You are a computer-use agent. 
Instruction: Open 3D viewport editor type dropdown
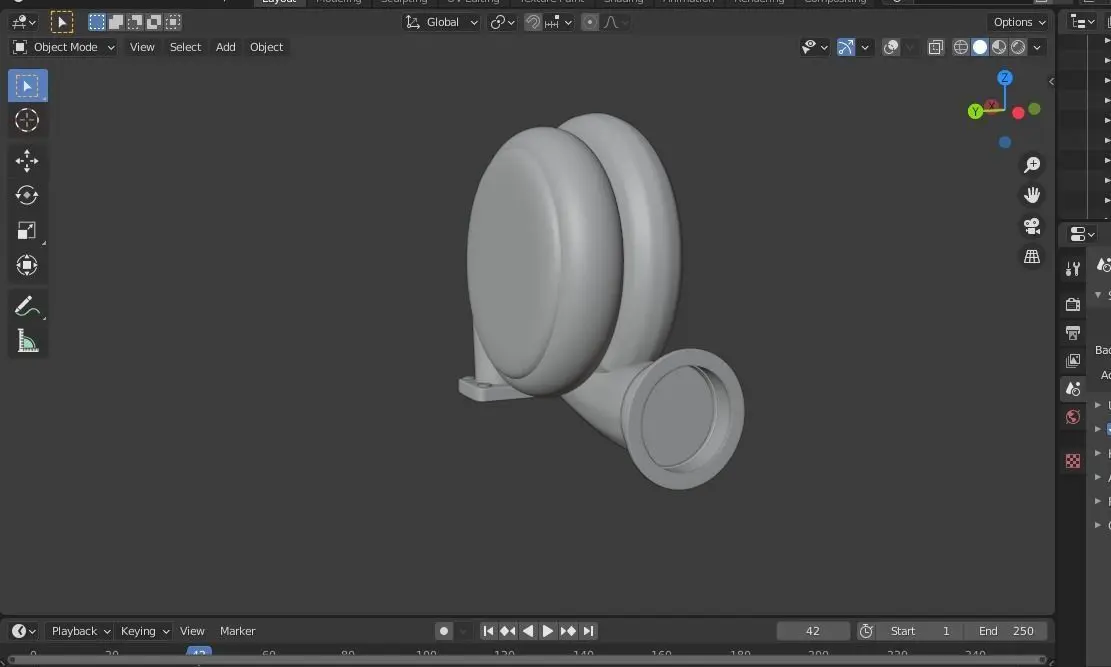[23, 23]
